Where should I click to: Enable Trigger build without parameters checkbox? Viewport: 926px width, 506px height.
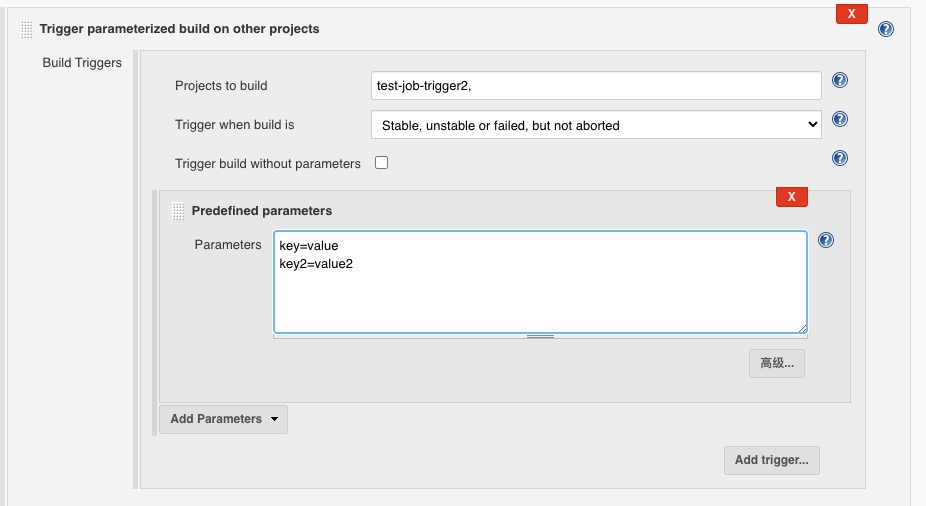[381, 163]
